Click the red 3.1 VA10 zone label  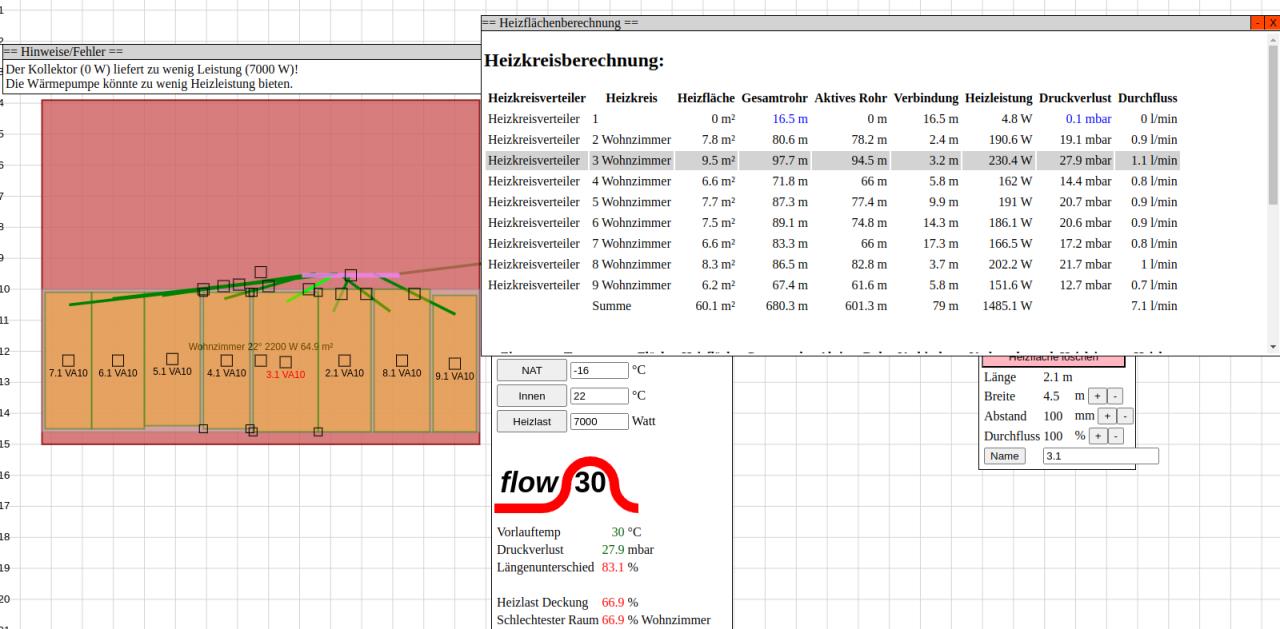tap(285, 375)
